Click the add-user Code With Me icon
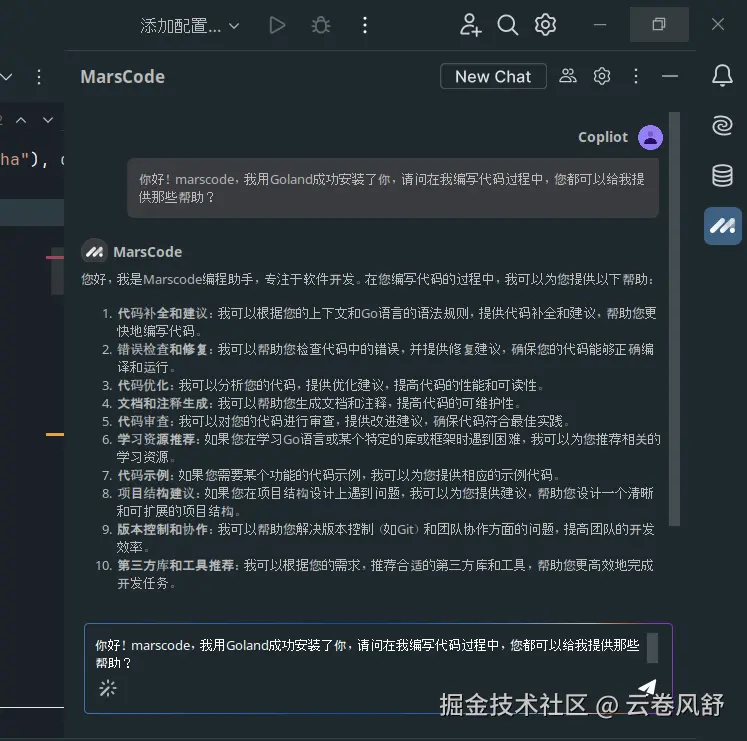 [x=470, y=24]
